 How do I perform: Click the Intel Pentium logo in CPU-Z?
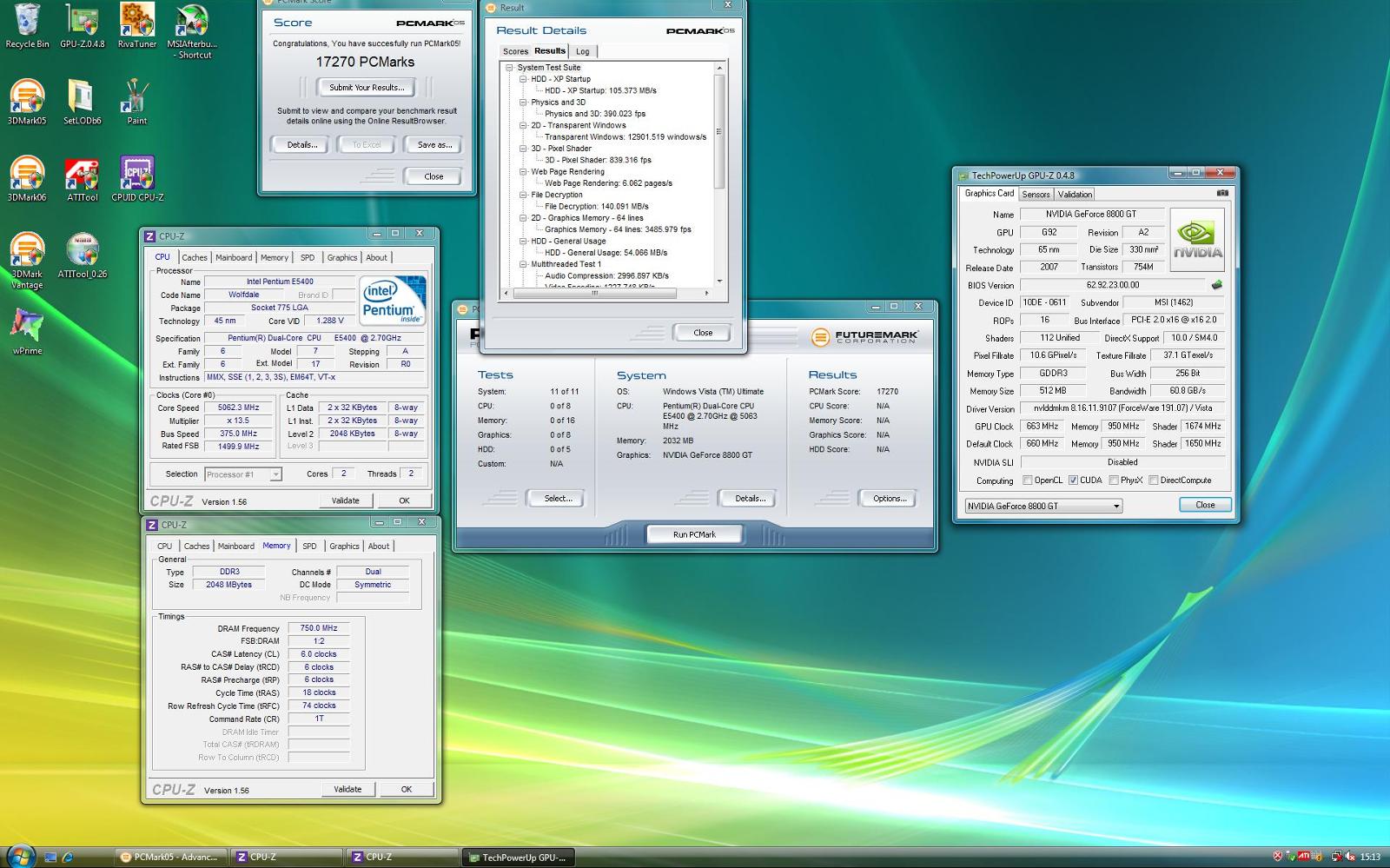[392, 301]
